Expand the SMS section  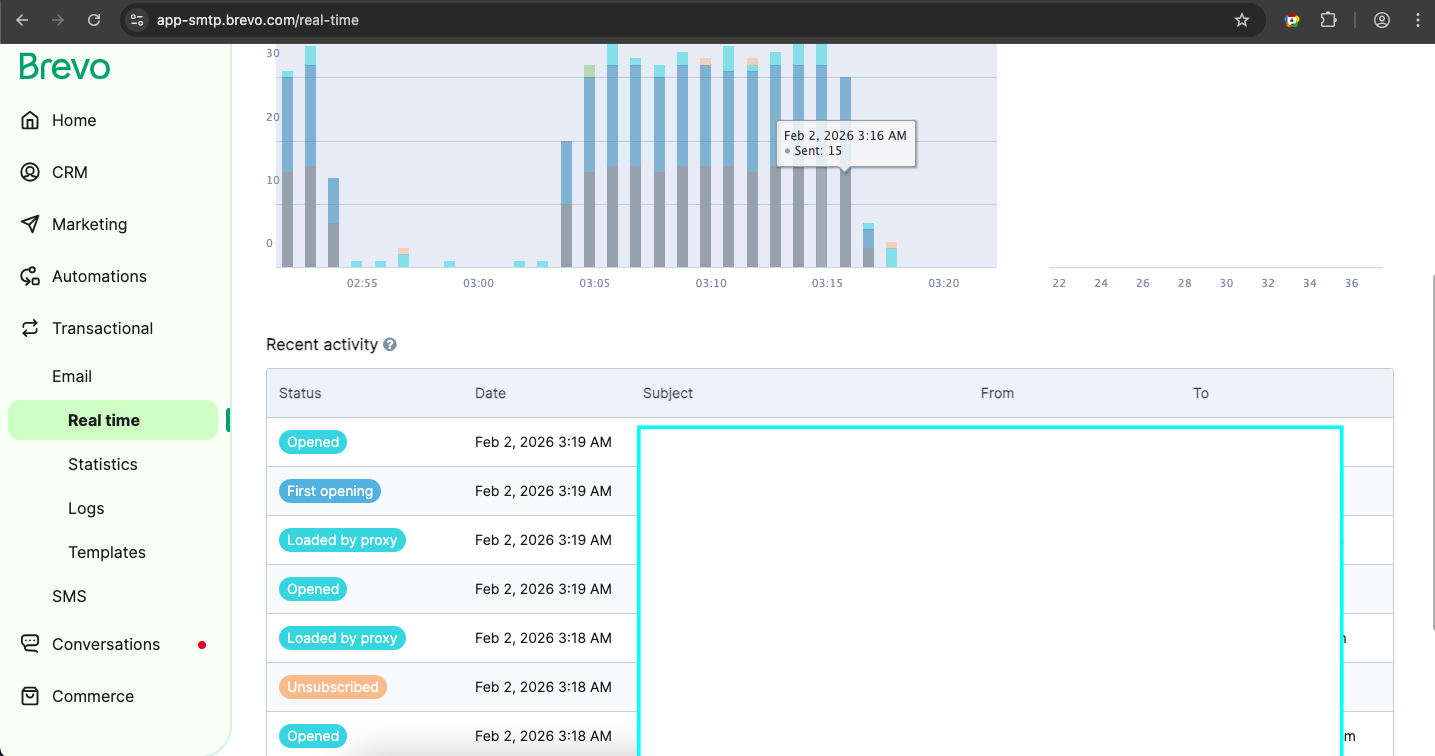coord(69,596)
